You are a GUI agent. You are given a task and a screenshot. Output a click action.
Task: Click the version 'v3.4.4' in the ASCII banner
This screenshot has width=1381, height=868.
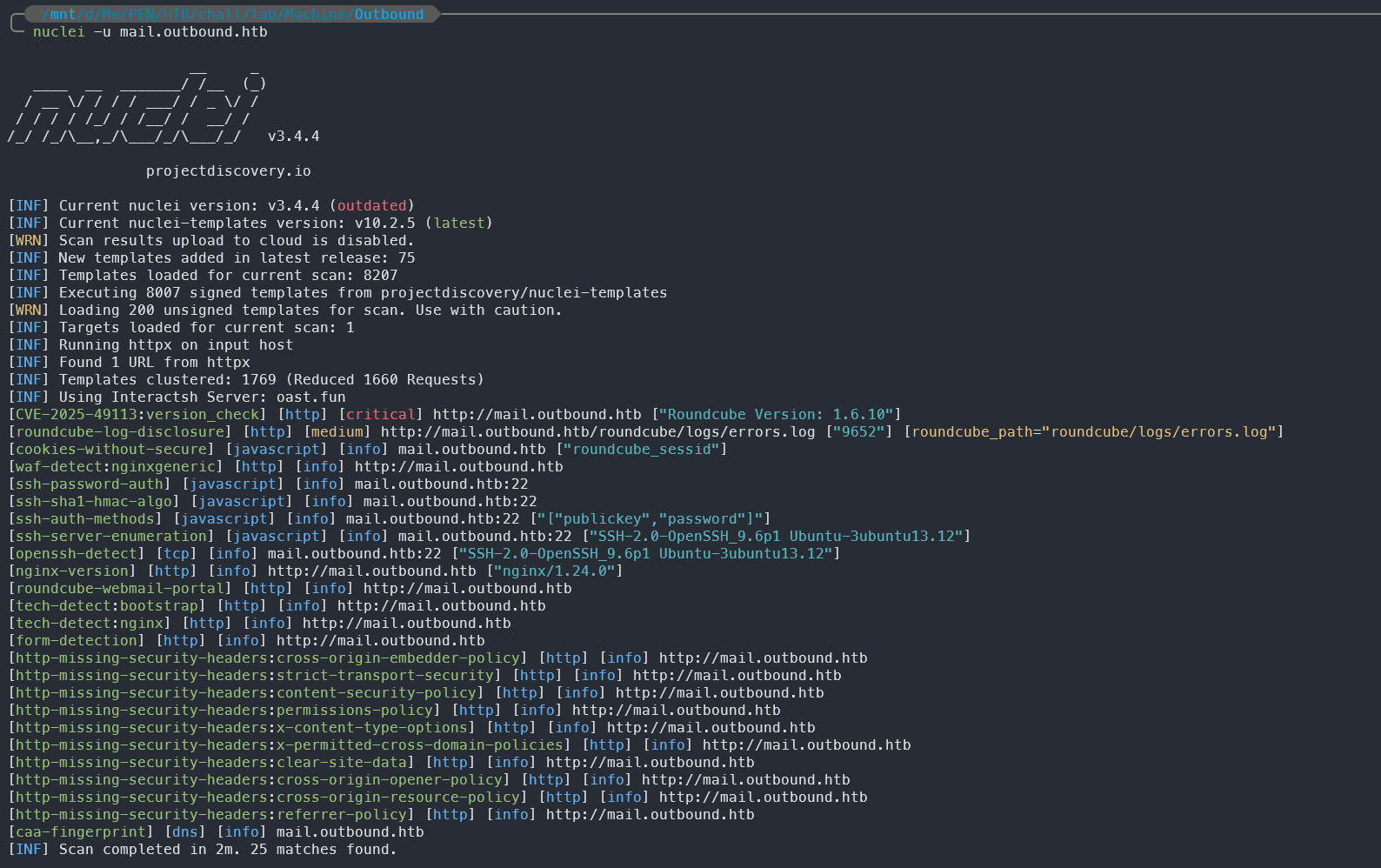pos(294,137)
